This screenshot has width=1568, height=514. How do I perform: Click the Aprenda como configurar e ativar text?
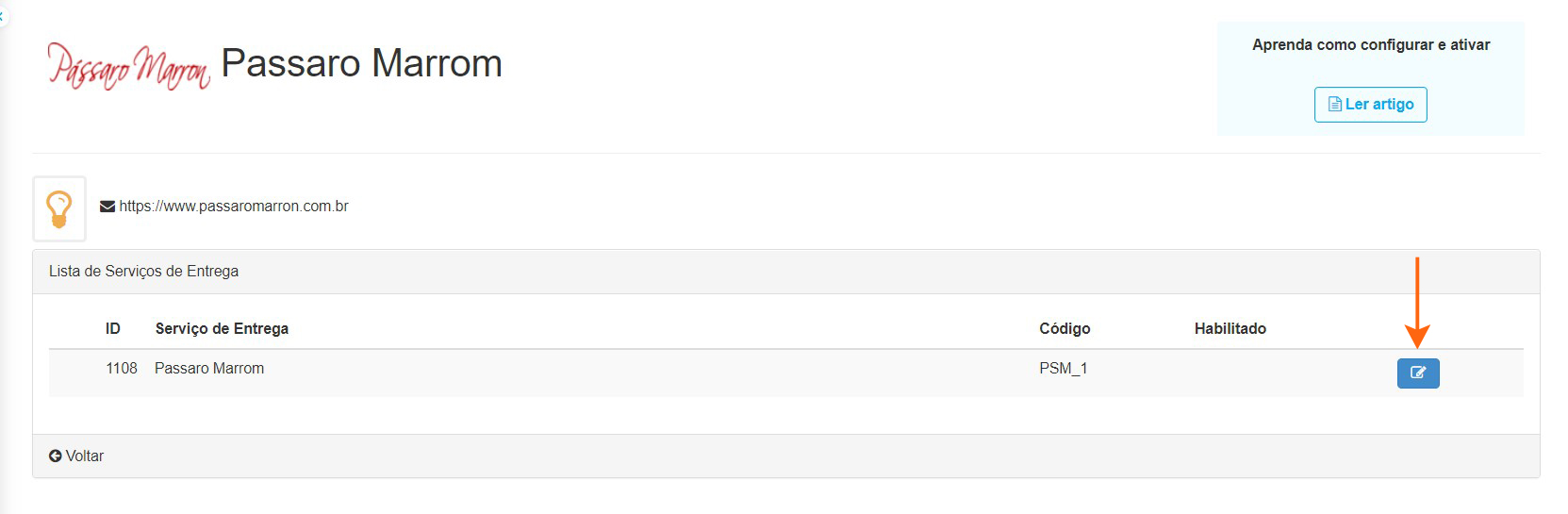1370,45
